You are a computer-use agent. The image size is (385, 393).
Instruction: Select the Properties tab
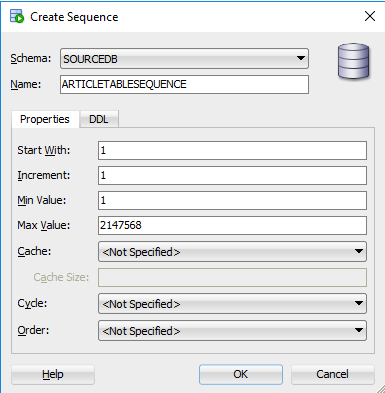click(45, 119)
